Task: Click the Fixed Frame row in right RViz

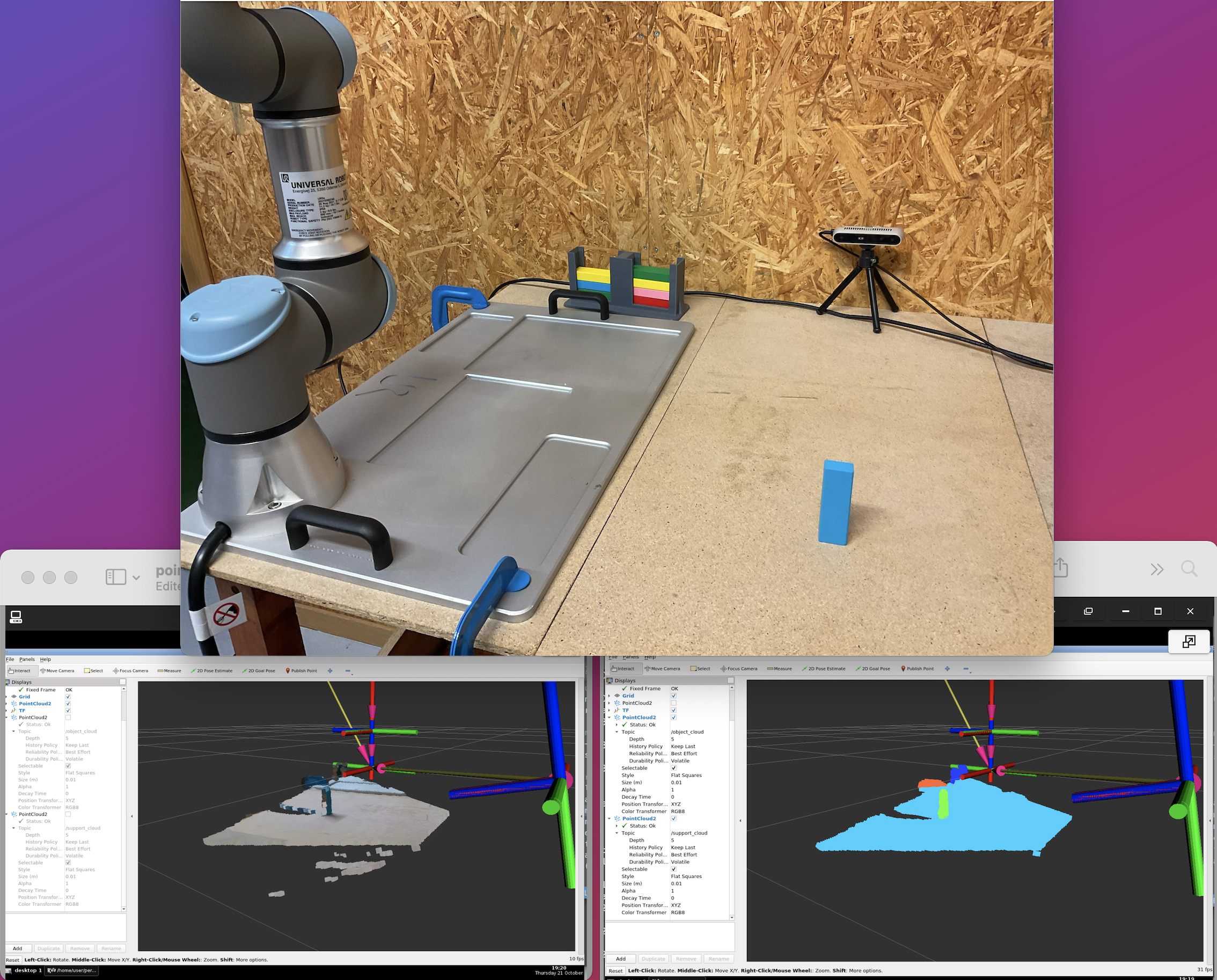Action: click(668, 688)
